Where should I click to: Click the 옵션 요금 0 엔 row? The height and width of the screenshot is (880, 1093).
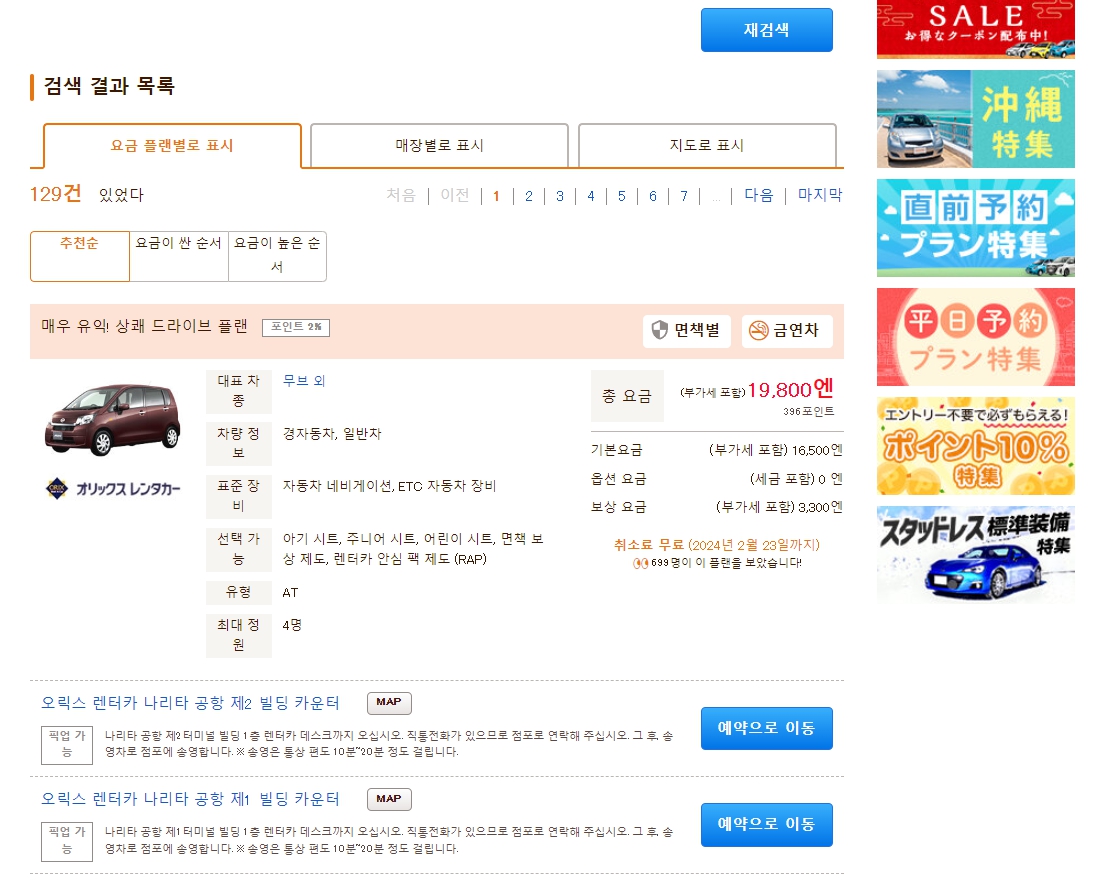(x=717, y=479)
